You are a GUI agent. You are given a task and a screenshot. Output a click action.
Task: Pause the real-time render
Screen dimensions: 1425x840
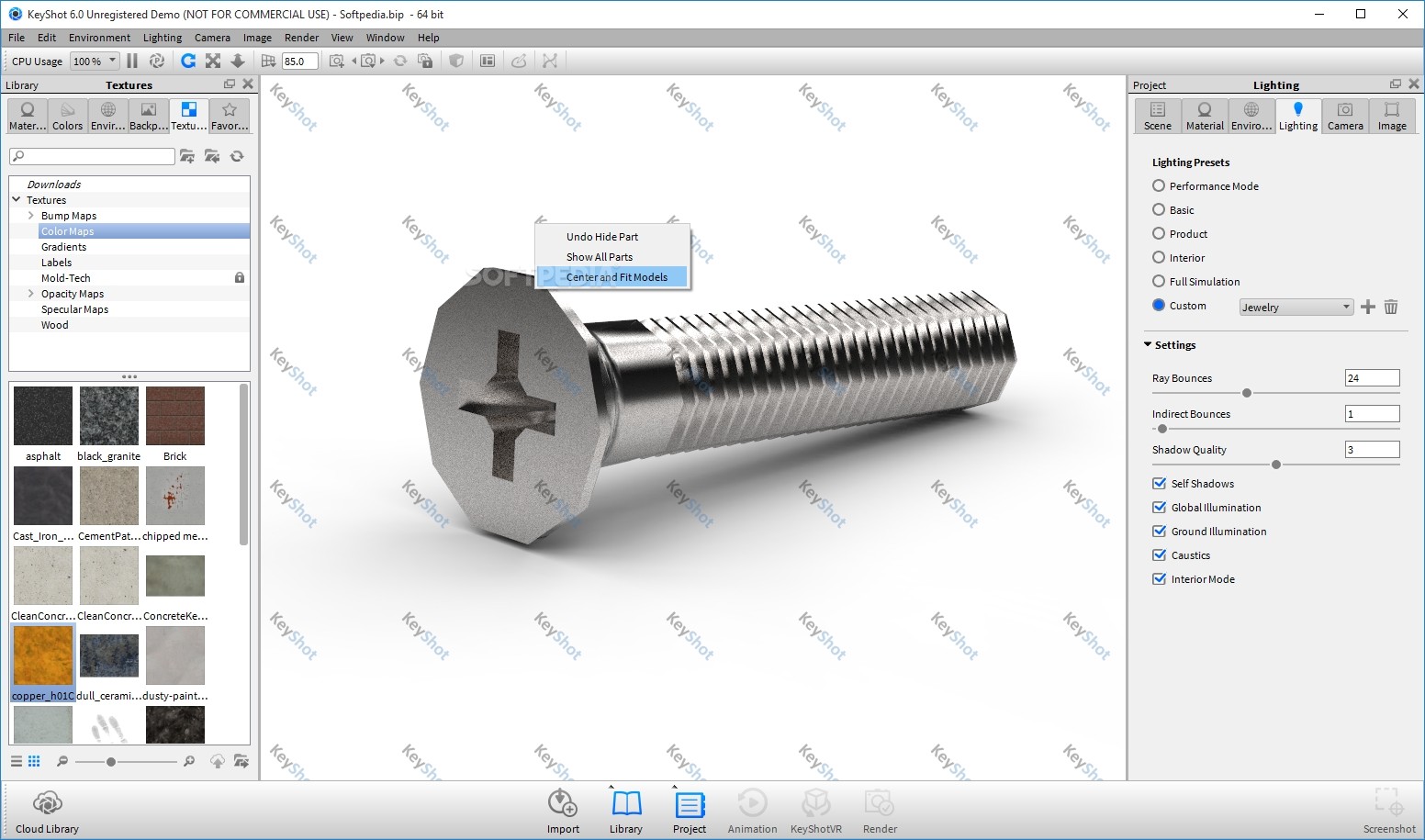point(132,61)
